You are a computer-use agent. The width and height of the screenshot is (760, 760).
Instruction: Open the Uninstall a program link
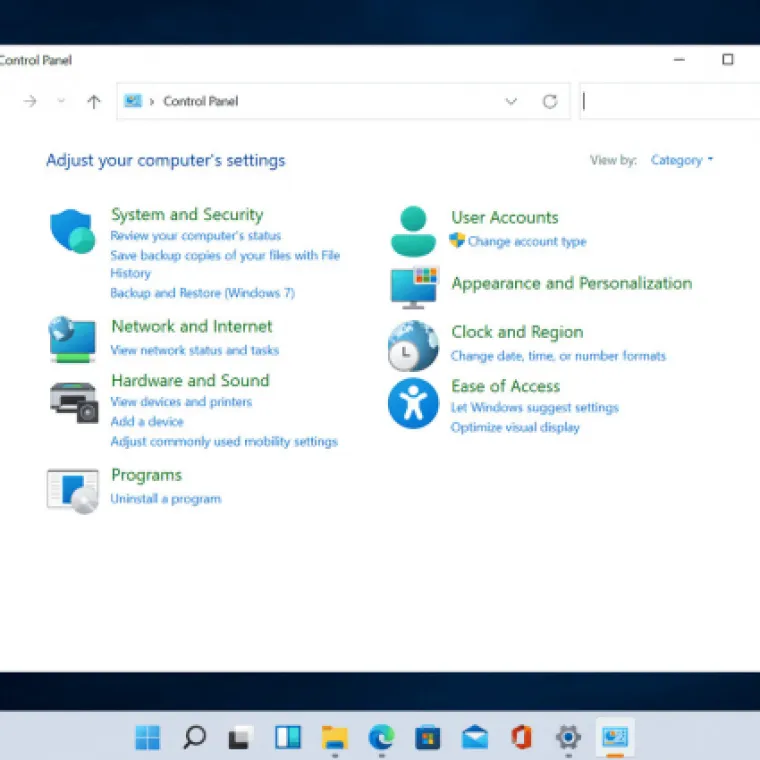165,499
